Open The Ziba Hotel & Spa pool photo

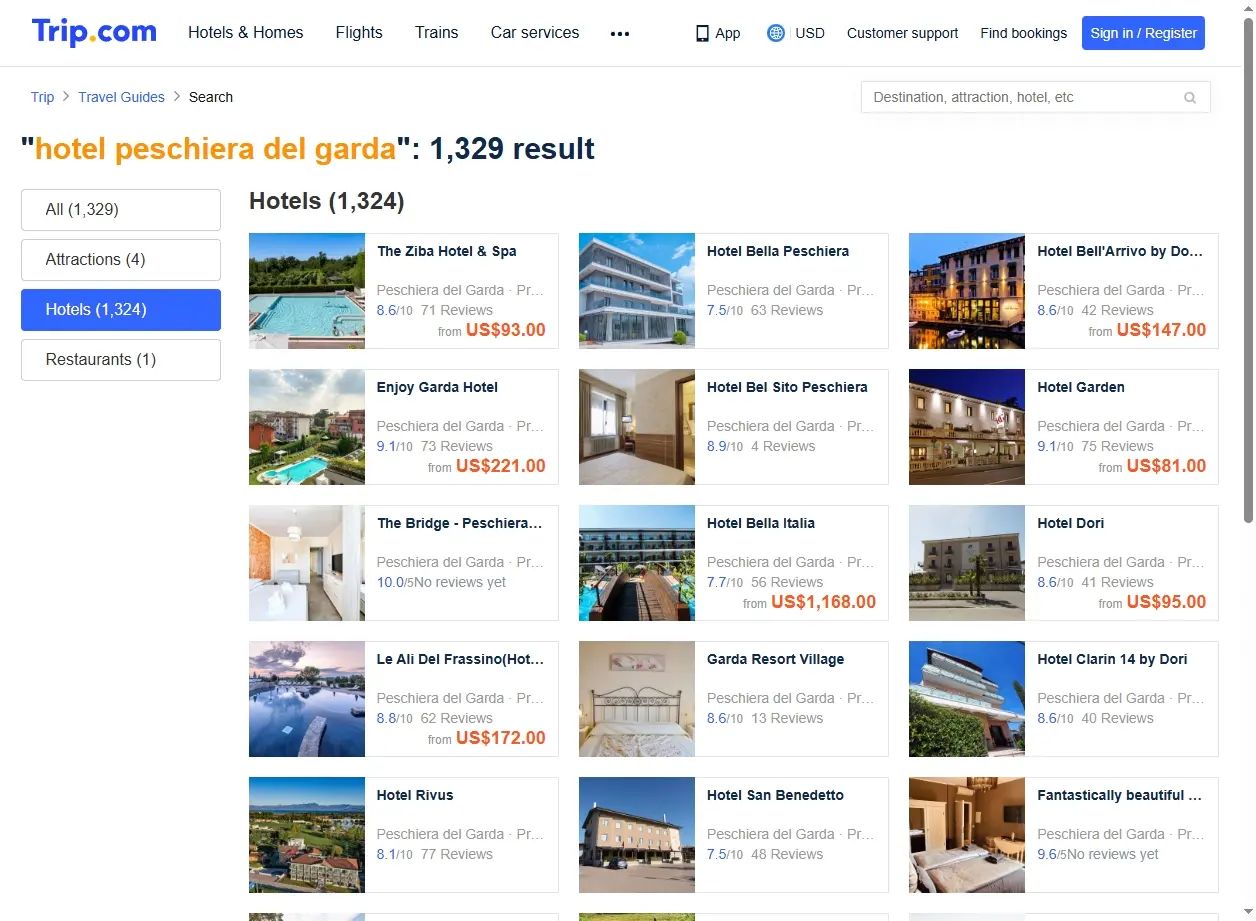coord(307,291)
